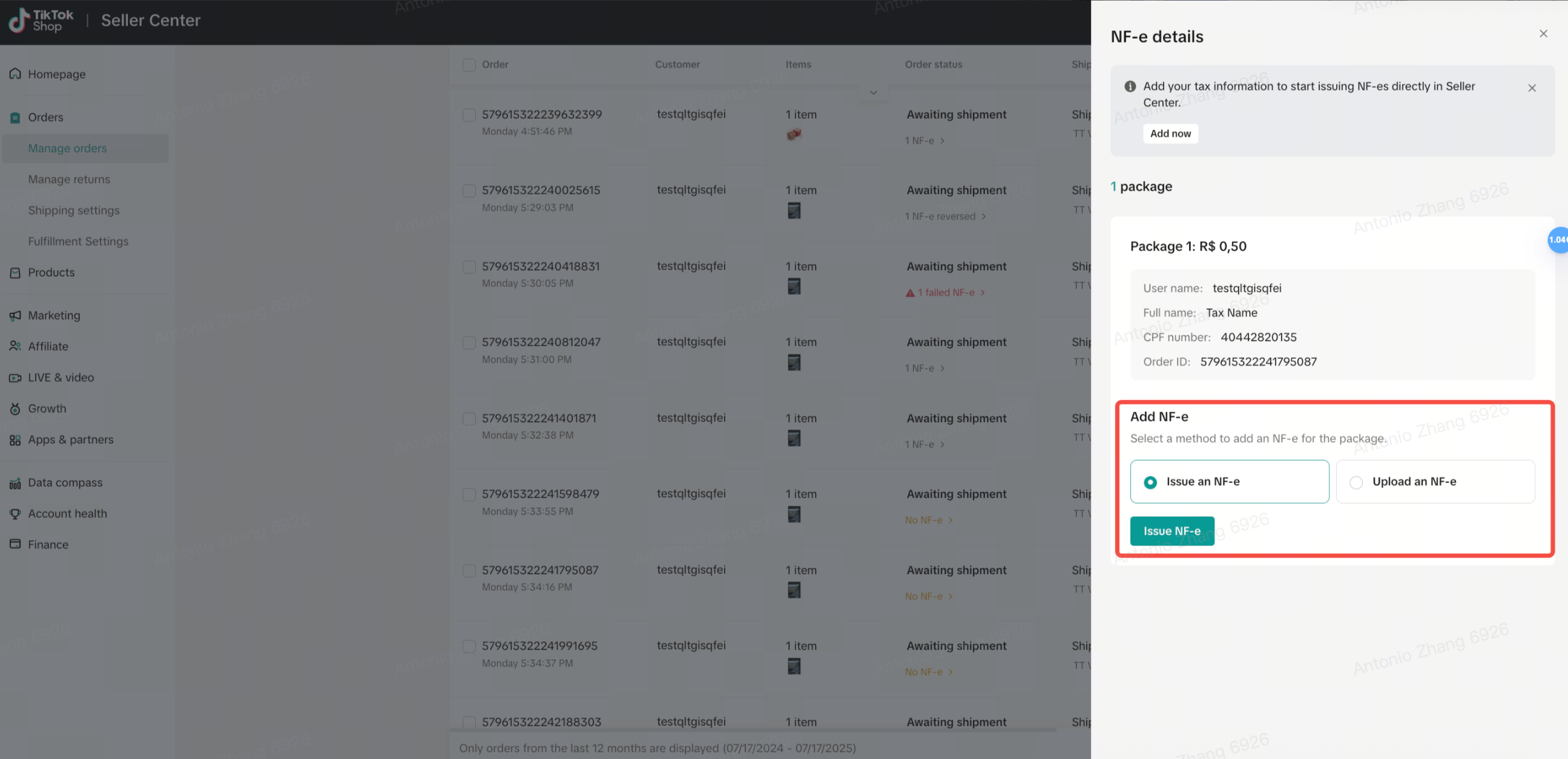Click product thumbnail of order 579615322239632399
Image resolution: width=1568 pixels, height=759 pixels.
click(x=794, y=135)
